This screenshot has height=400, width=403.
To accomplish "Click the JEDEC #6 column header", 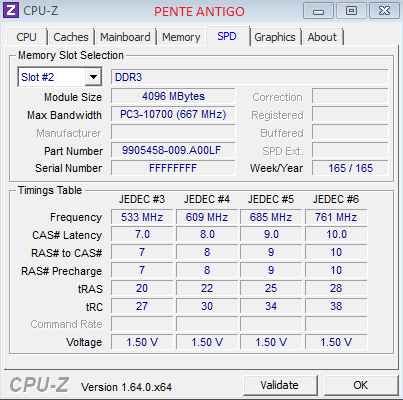I will click(336, 199).
